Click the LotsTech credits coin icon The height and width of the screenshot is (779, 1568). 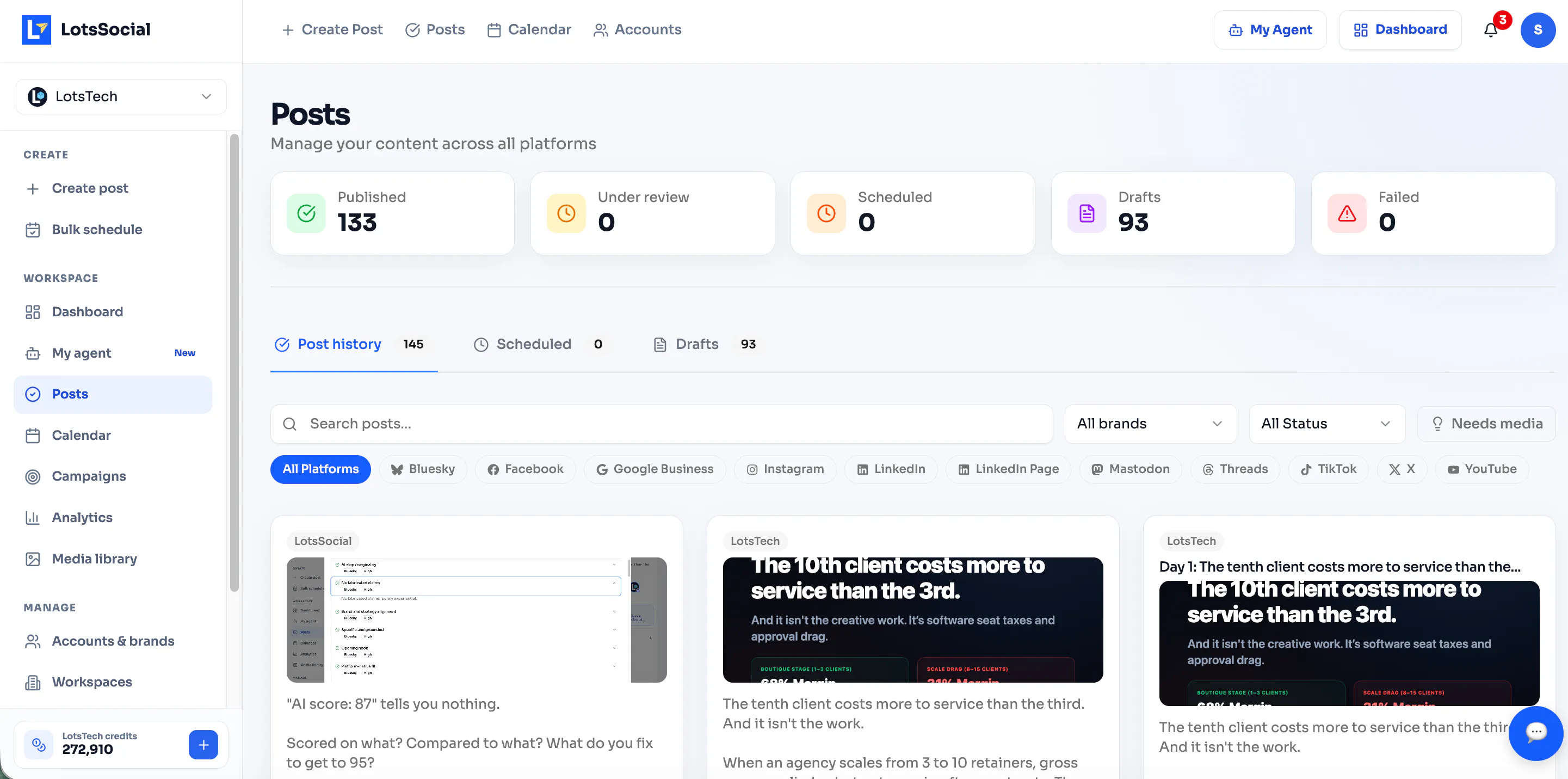coord(38,744)
